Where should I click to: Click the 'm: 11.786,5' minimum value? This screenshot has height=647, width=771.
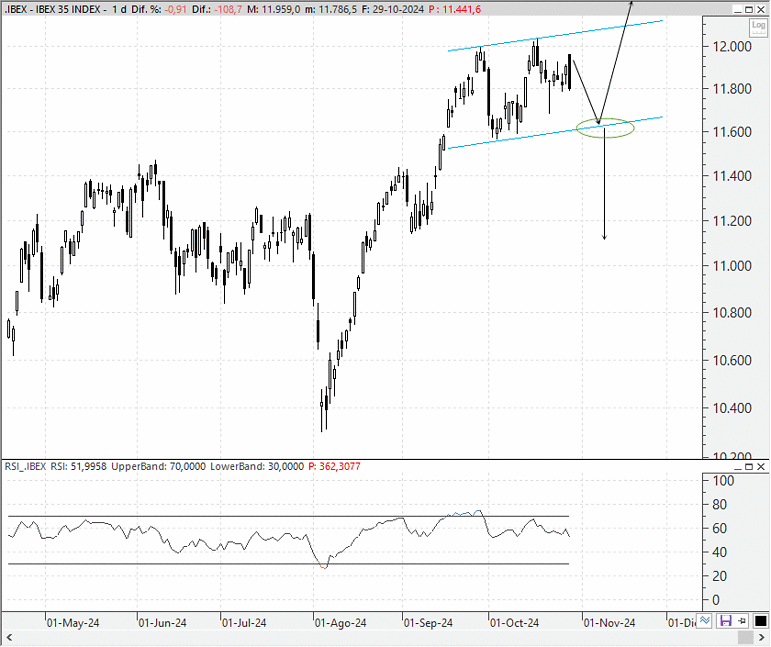pos(330,9)
